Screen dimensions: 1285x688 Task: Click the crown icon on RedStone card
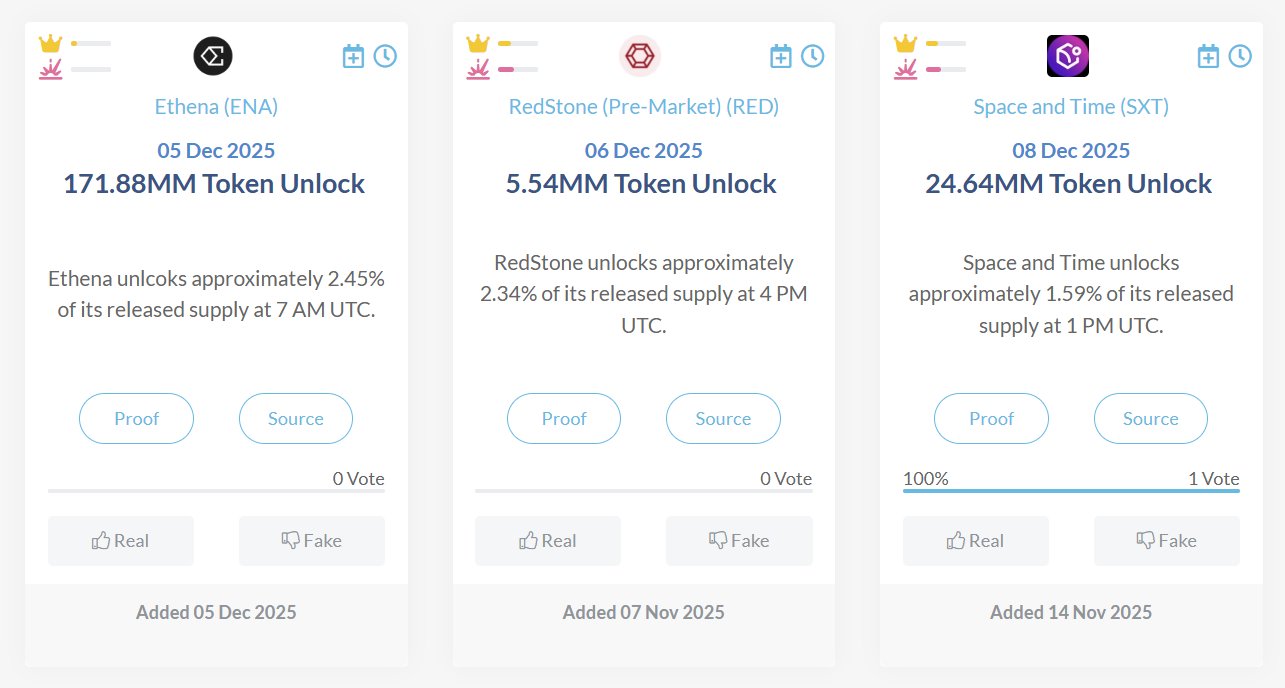pos(478,44)
